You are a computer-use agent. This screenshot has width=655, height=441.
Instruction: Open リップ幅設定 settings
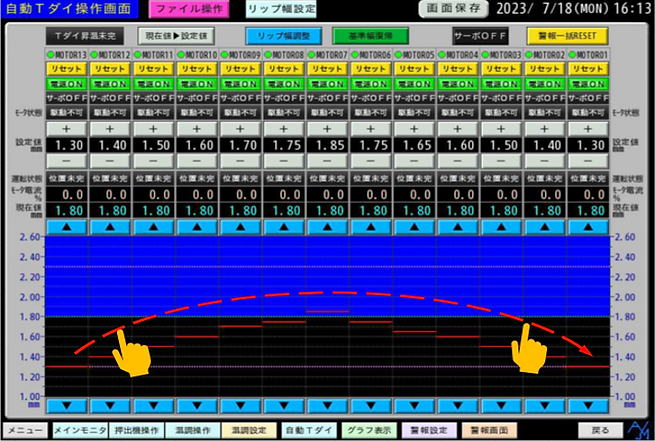(281, 9)
